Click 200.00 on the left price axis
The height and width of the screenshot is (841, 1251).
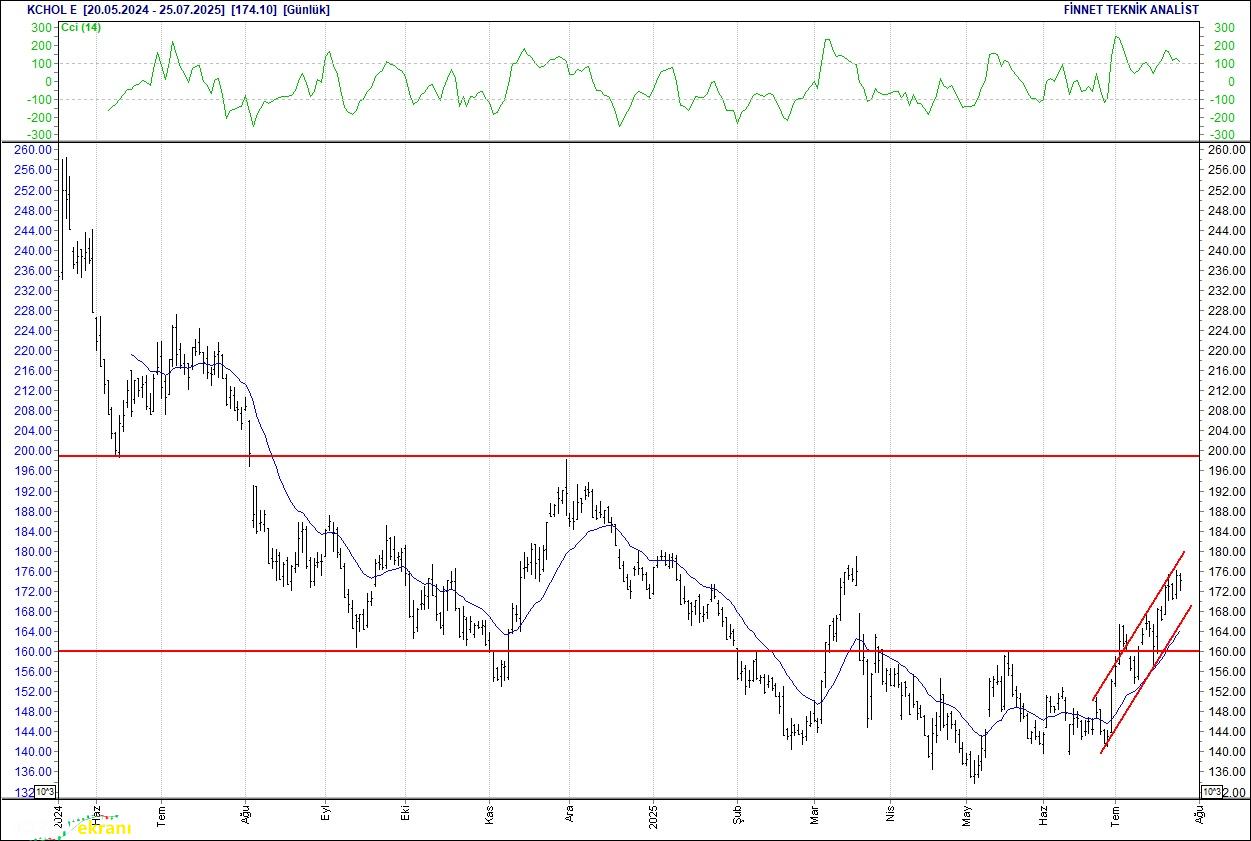[35, 451]
